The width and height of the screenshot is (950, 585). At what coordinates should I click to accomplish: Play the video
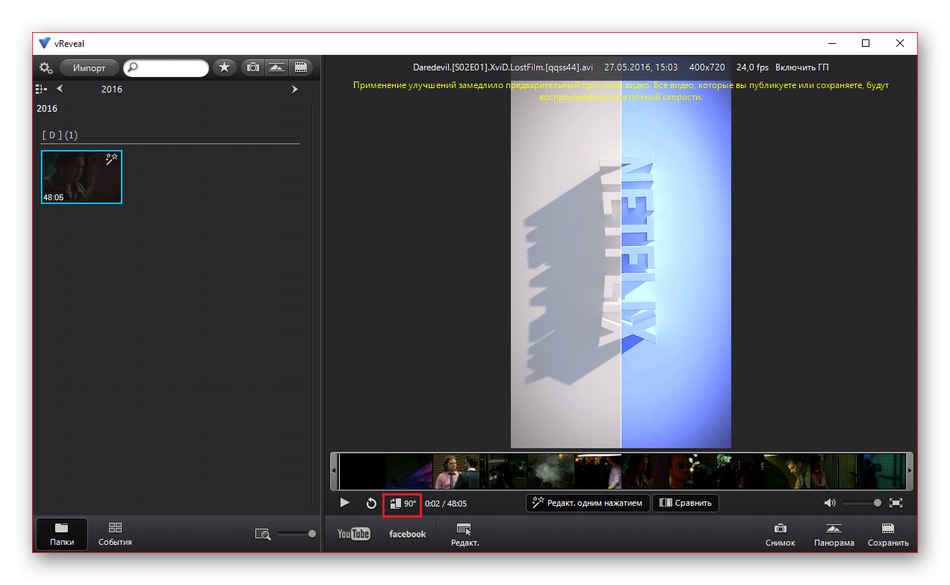point(345,503)
